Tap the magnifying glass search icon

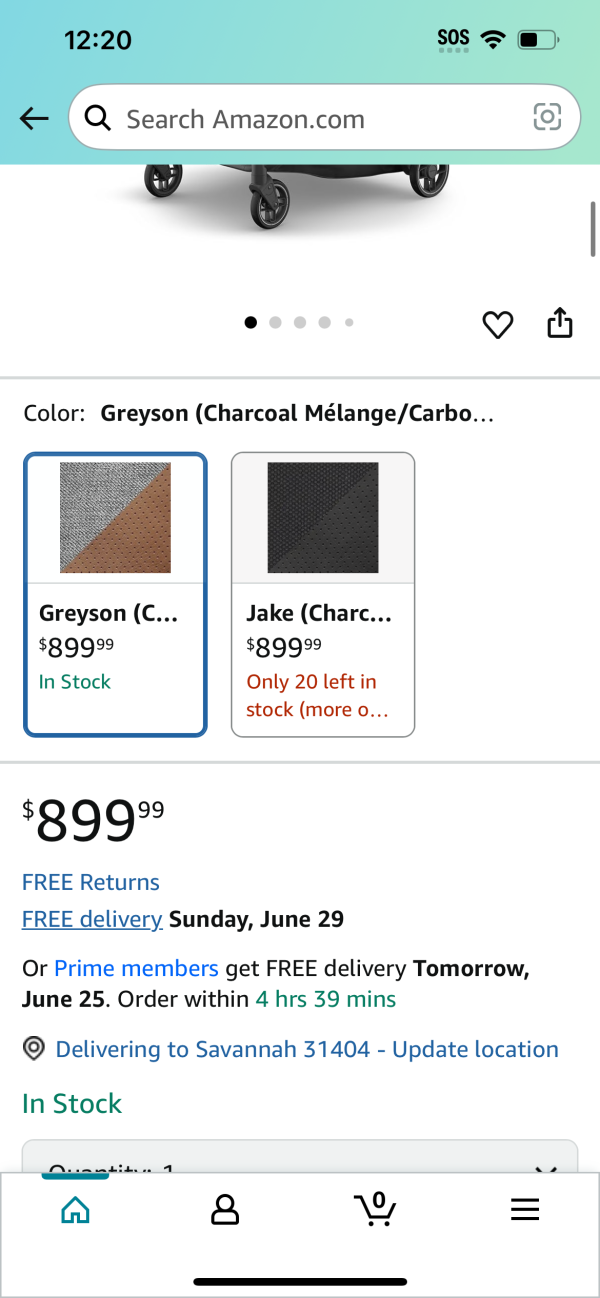[97, 119]
